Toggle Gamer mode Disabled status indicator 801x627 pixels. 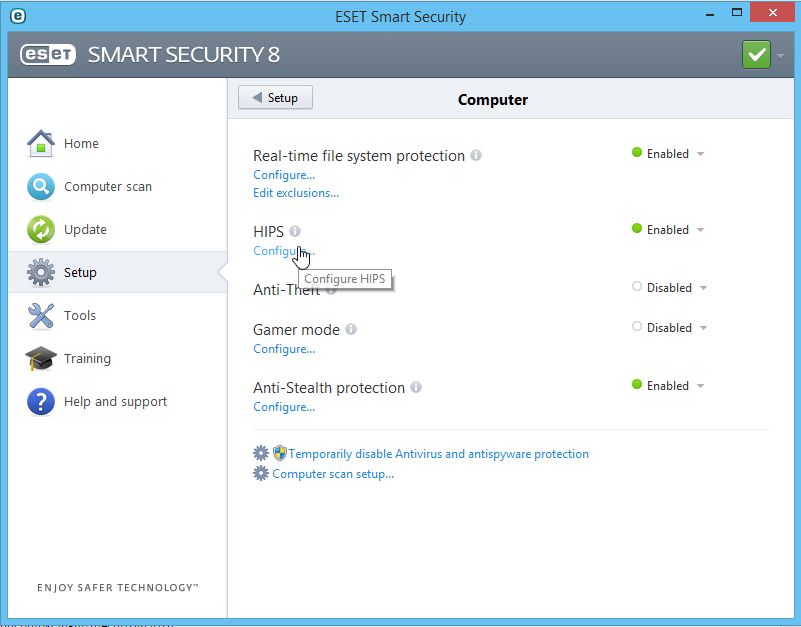(x=637, y=327)
